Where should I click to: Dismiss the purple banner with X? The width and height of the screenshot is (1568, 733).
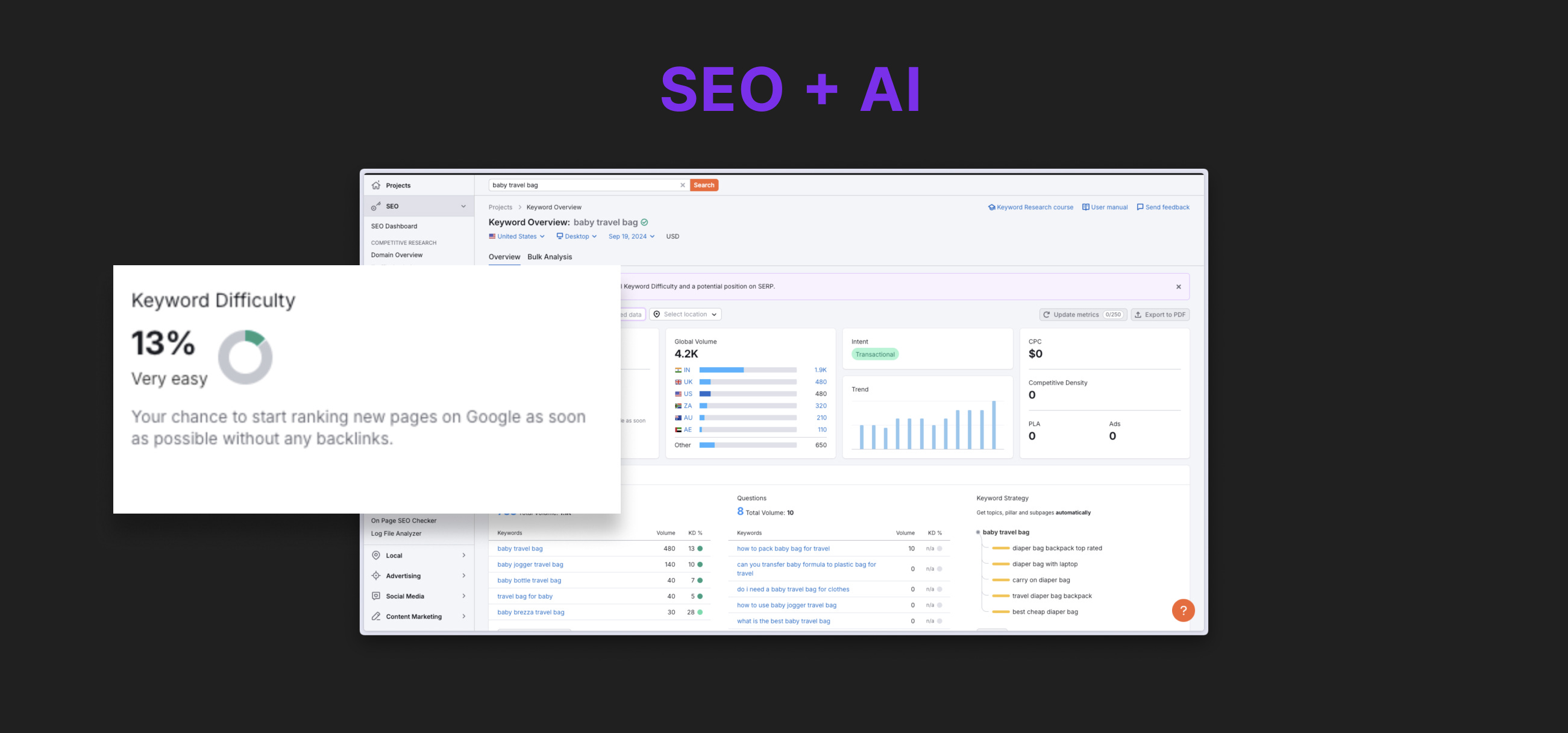coord(1179,287)
